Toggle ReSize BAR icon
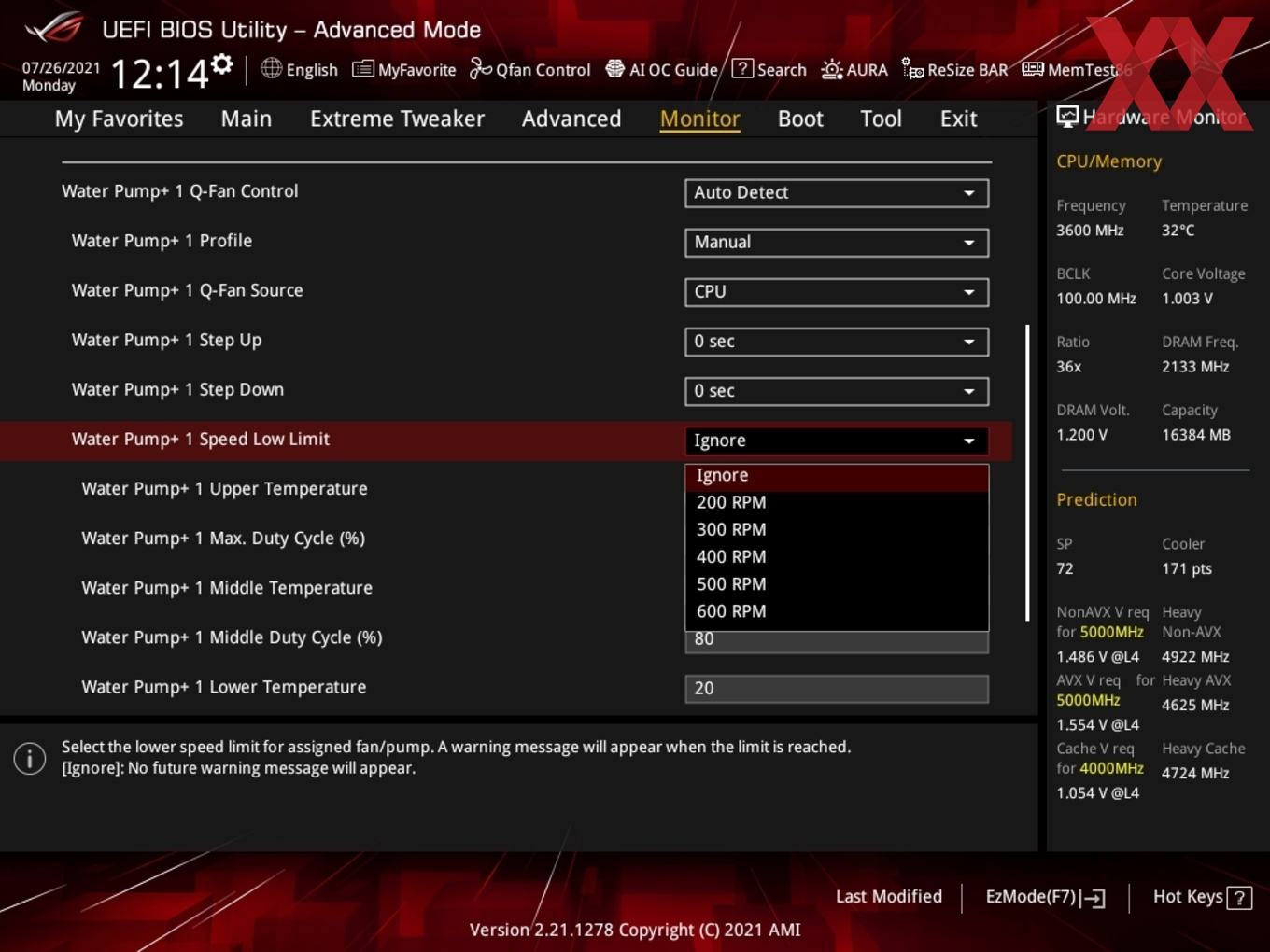The height and width of the screenshot is (952, 1270). [x=912, y=68]
